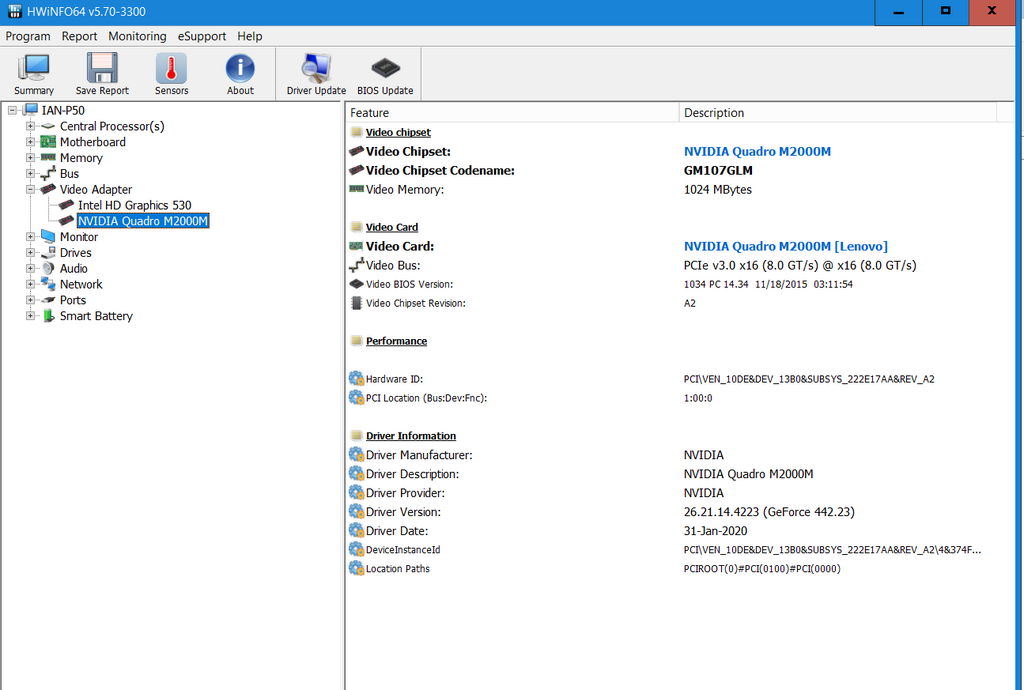Click the HWiNFO64 title bar app icon
The image size is (1024, 690).
pyautogui.click(x=14, y=11)
